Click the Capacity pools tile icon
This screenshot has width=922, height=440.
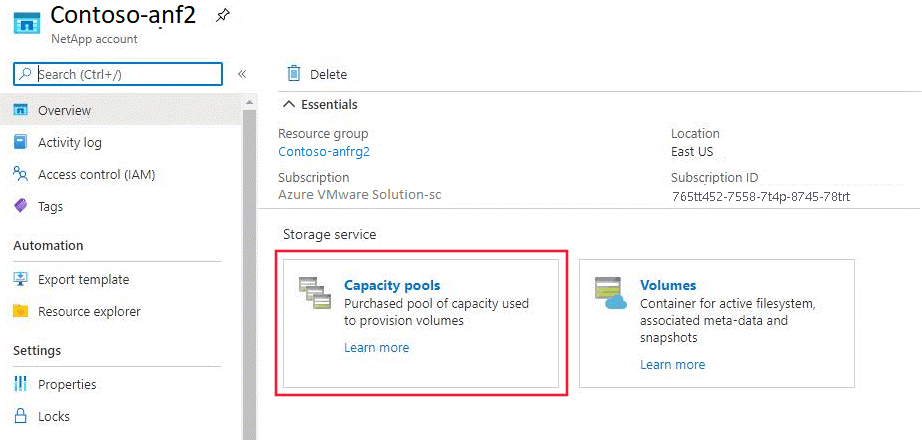pos(315,294)
